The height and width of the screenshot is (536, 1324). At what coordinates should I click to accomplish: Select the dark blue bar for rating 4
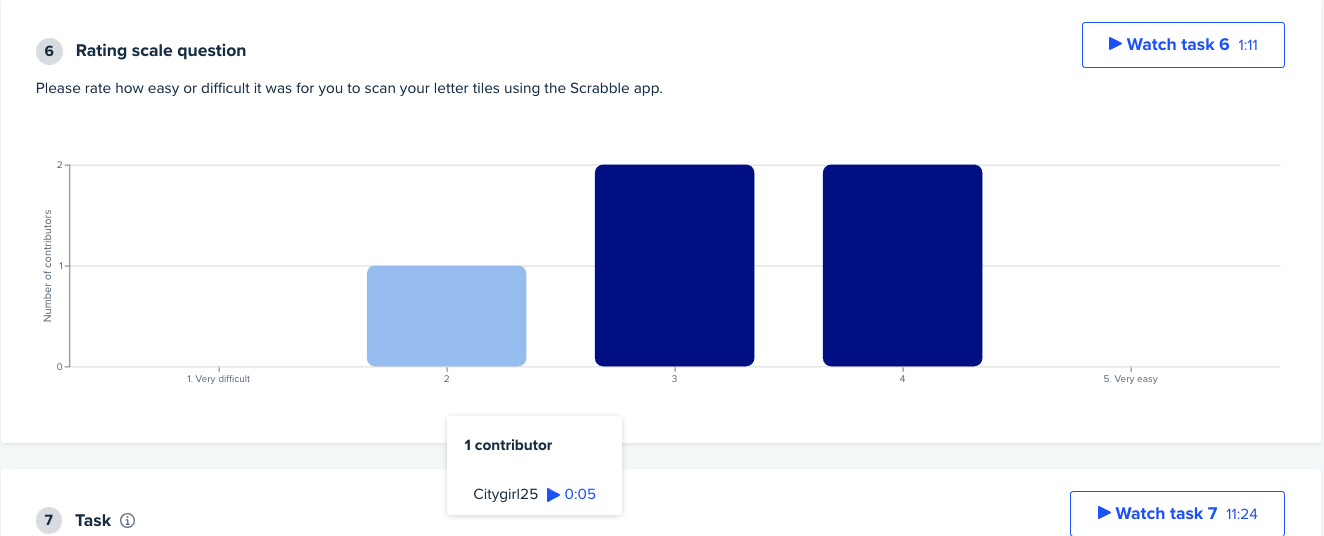tap(902, 265)
